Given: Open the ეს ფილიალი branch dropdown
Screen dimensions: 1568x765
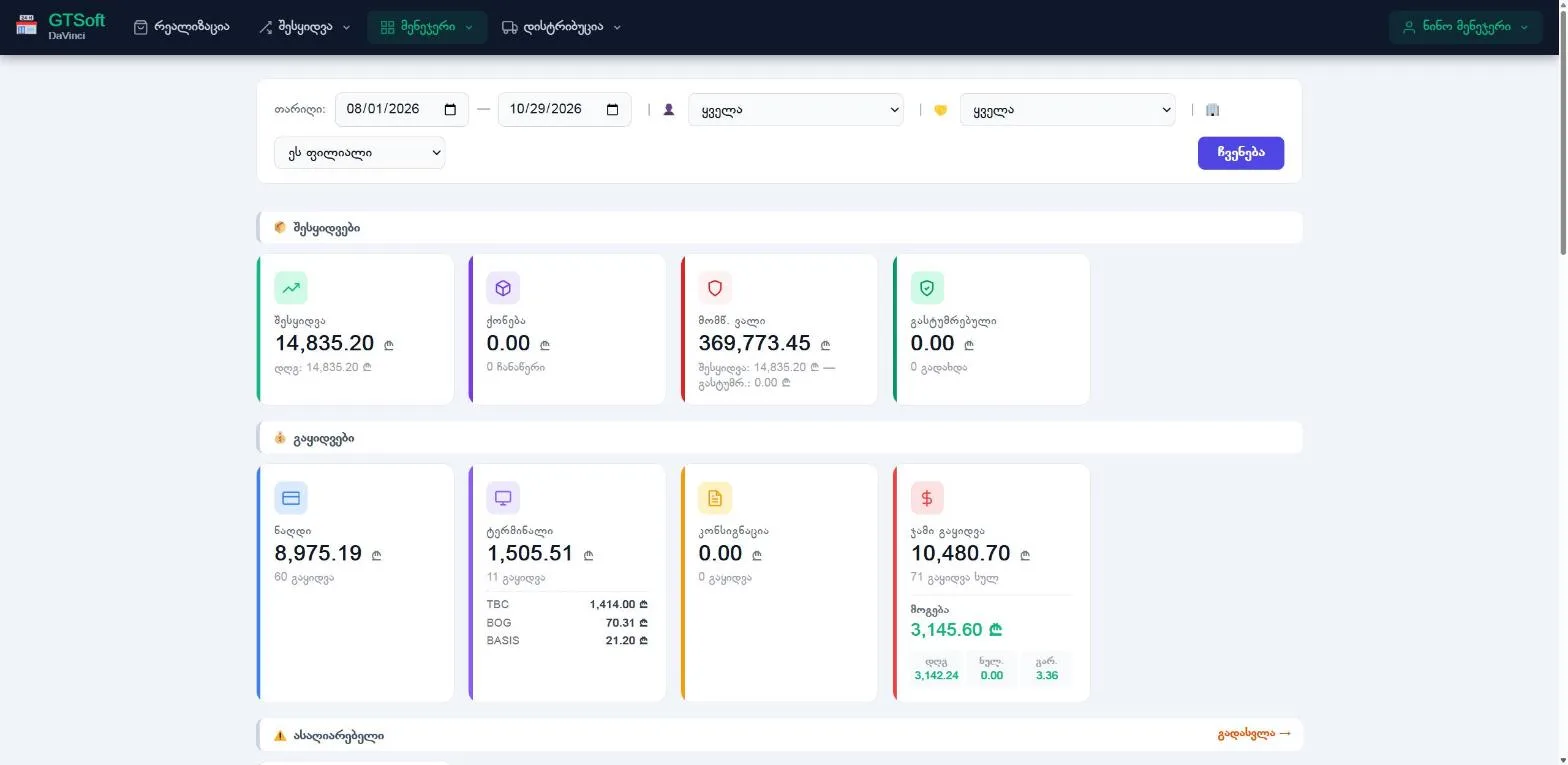Looking at the screenshot, I should click(359, 152).
